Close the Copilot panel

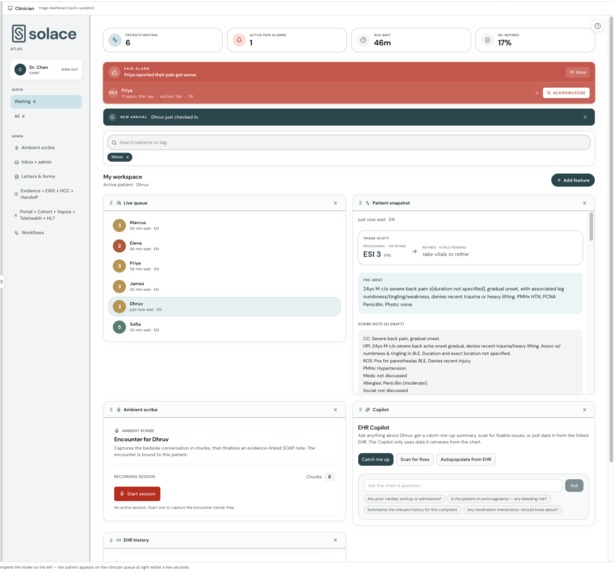click(584, 409)
